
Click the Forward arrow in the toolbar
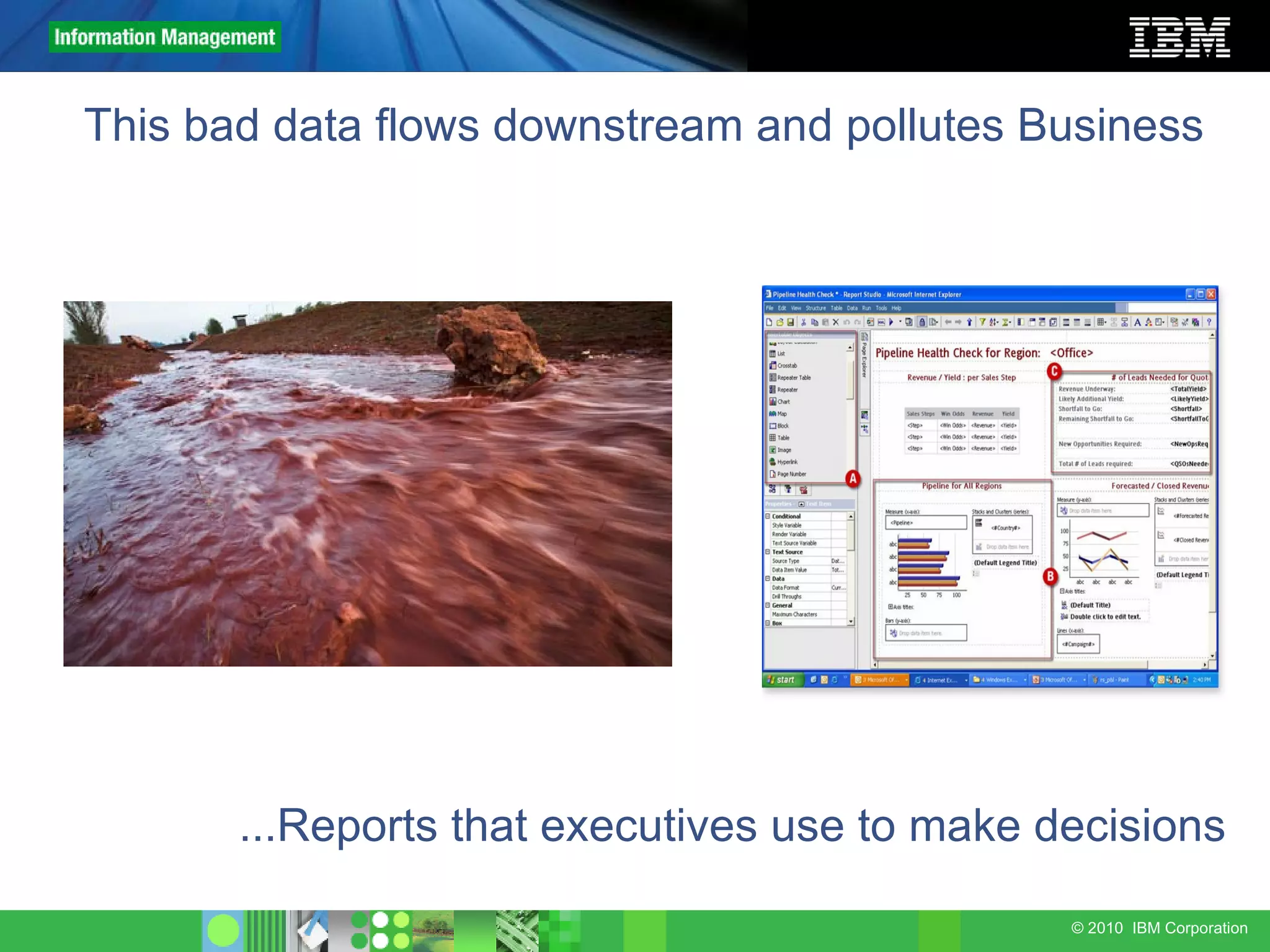pos(958,322)
